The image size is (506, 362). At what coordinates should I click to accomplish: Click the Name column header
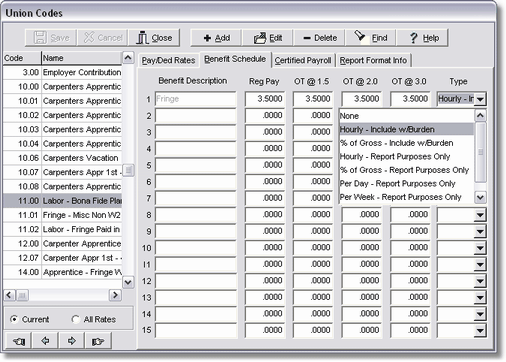pyautogui.click(x=82, y=58)
